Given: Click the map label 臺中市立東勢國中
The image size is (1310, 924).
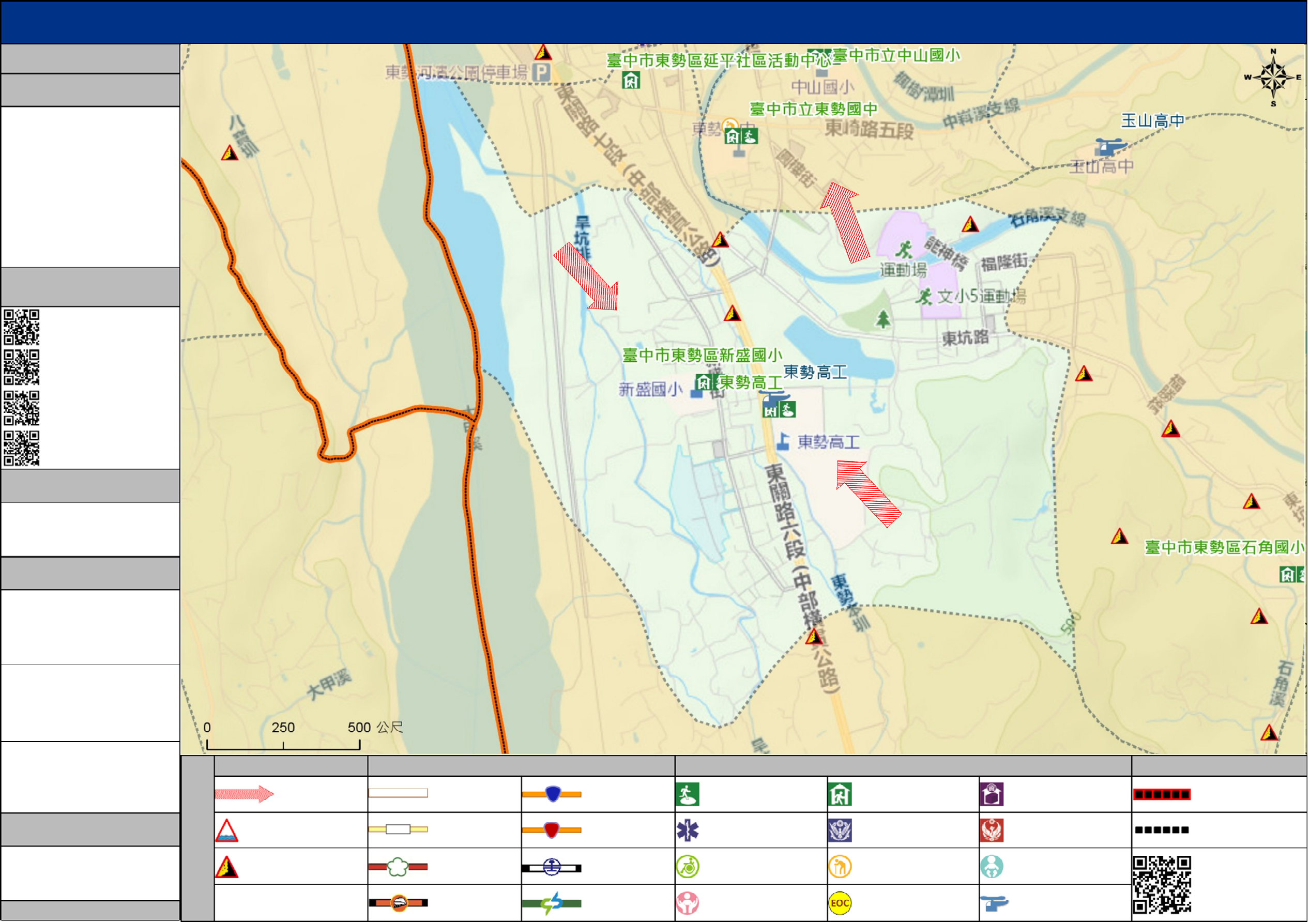Looking at the screenshot, I should [x=814, y=109].
